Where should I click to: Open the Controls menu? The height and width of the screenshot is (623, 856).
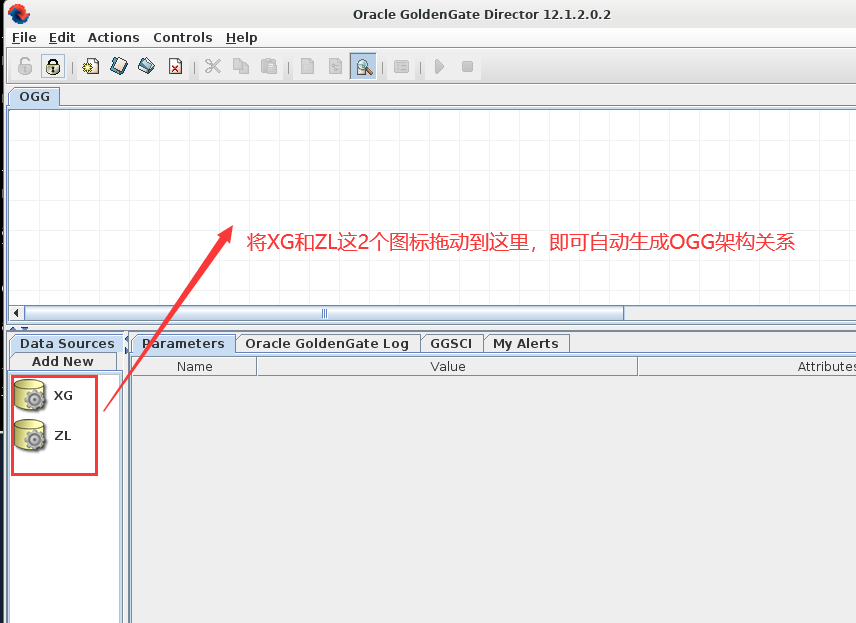coord(182,38)
